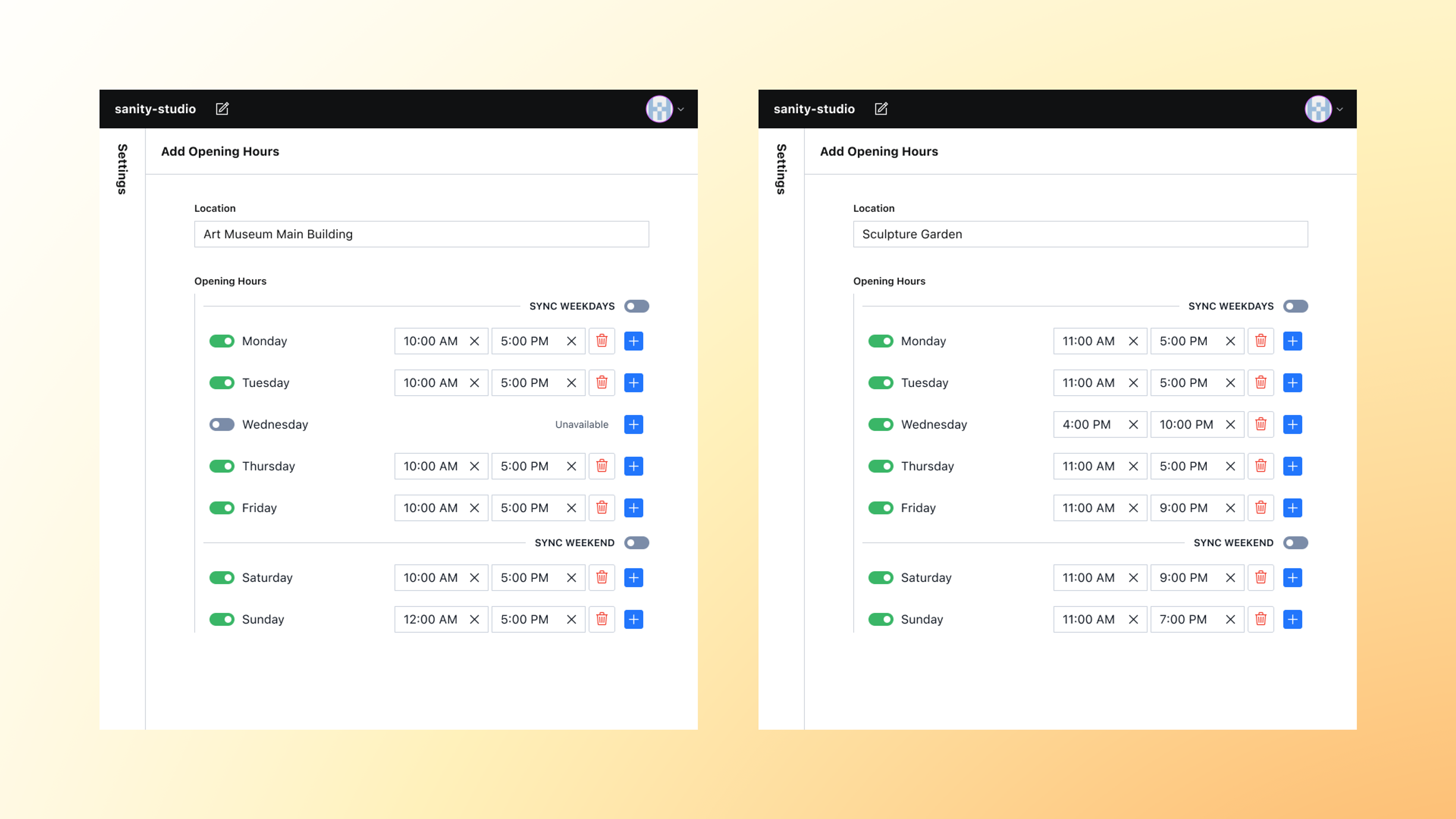This screenshot has height=819, width=1456.
Task: Clear the Wednesday 4:00 PM opening time
Action: point(1133,425)
